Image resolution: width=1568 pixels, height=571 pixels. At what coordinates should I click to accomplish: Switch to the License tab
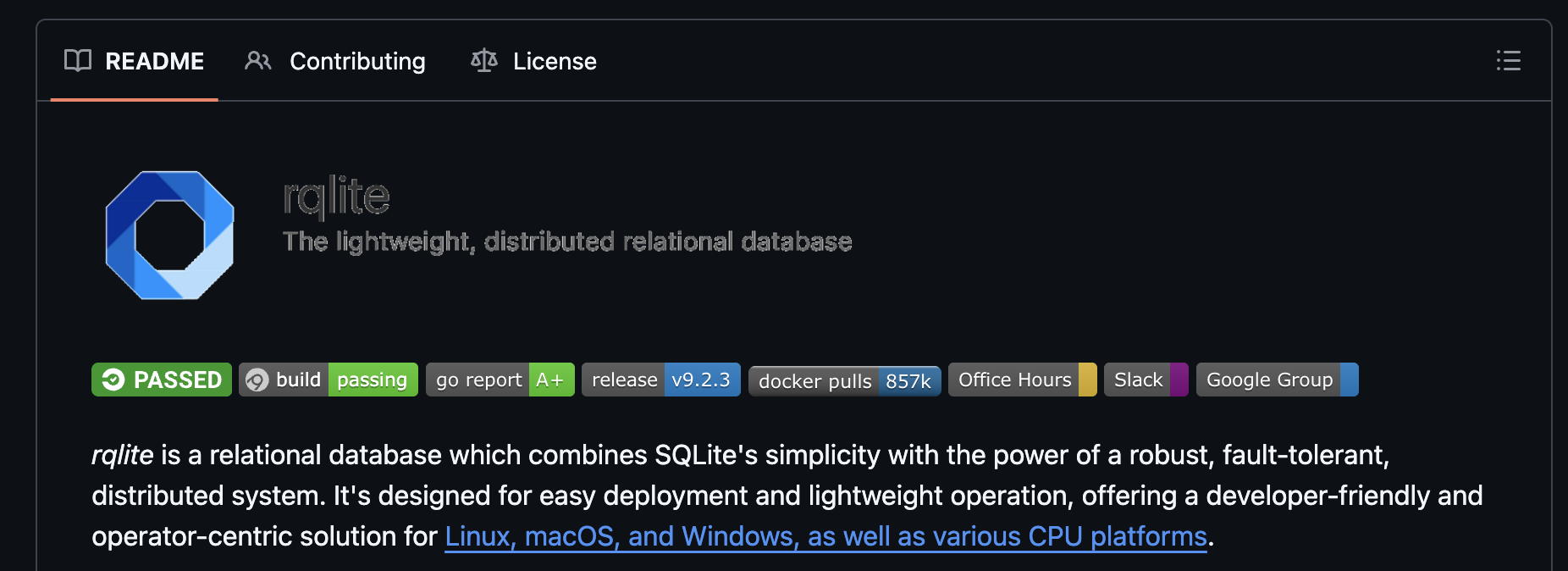533,61
